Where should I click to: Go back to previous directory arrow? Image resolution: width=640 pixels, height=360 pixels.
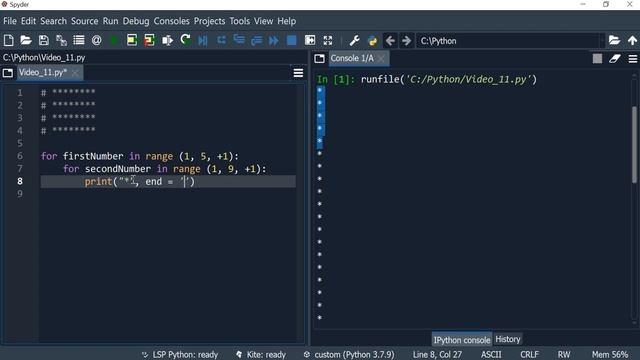tap(390, 41)
